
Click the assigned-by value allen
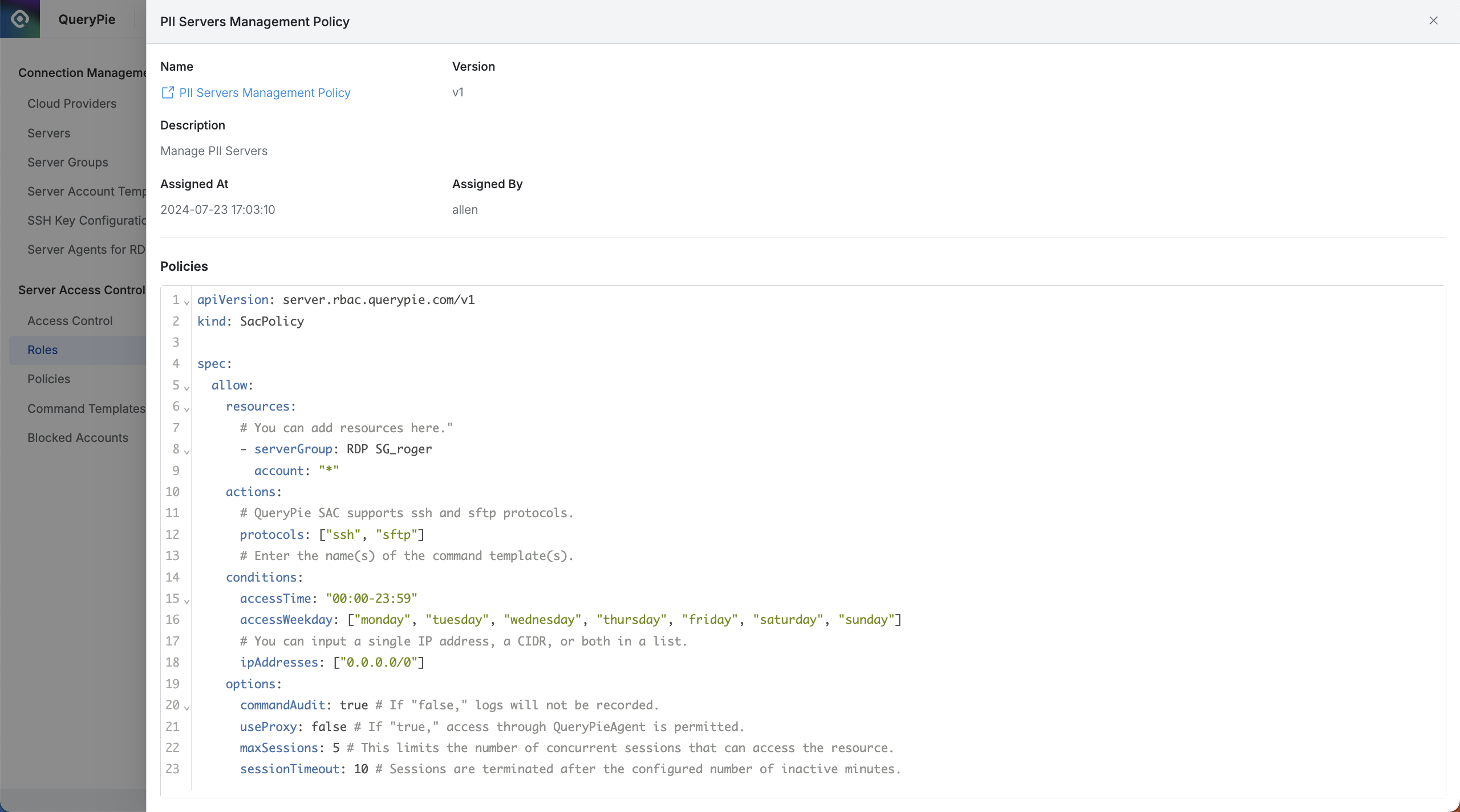pyautogui.click(x=465, y=210)
